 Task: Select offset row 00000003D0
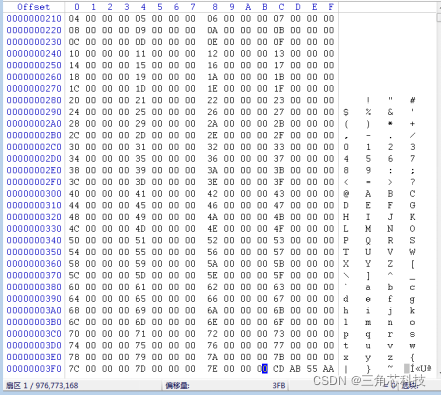pyautogui.click(x=34, y=345)
